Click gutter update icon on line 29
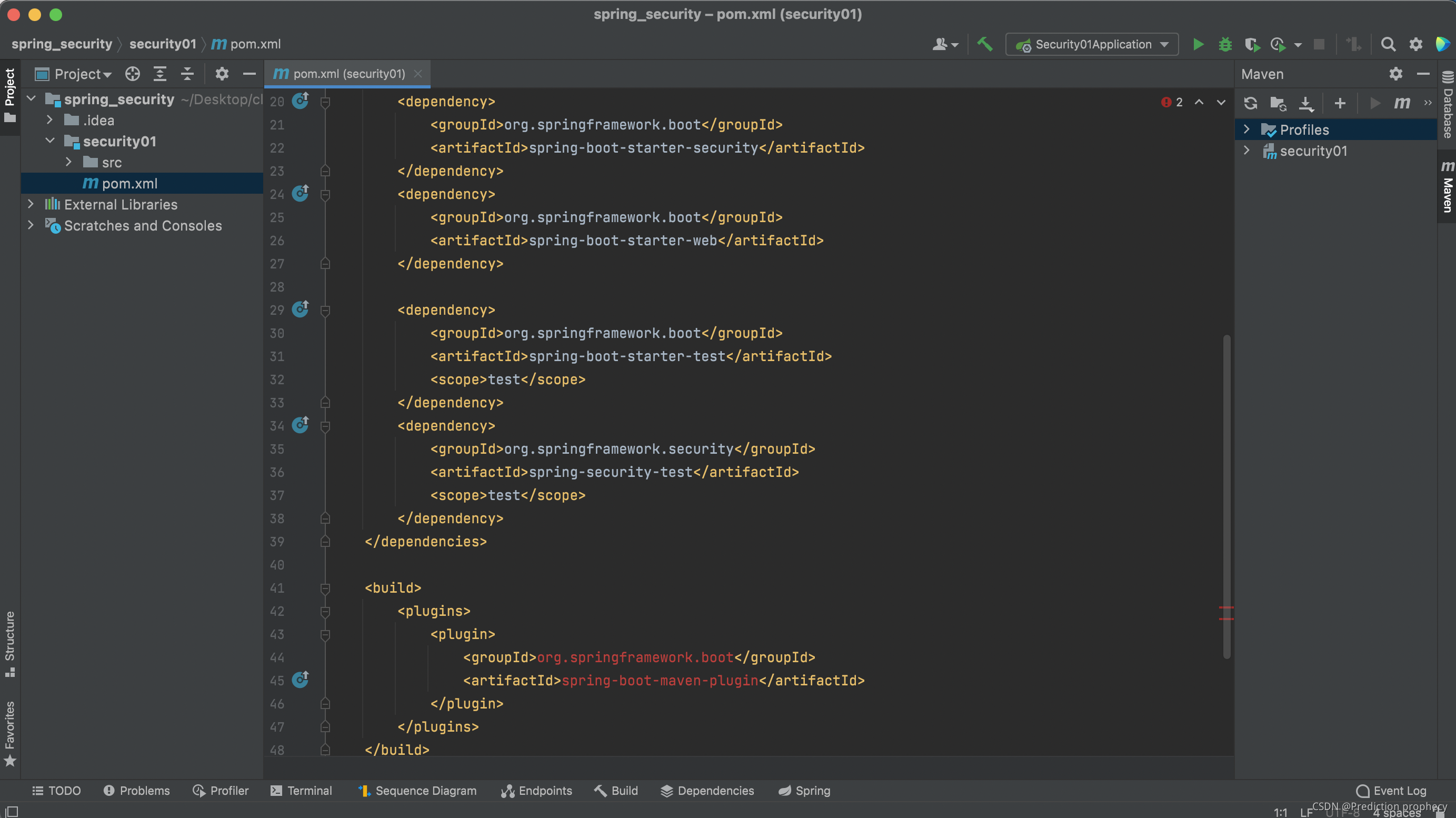Image resolution: width=1456 pixels, height=818 pixels. 300,308
